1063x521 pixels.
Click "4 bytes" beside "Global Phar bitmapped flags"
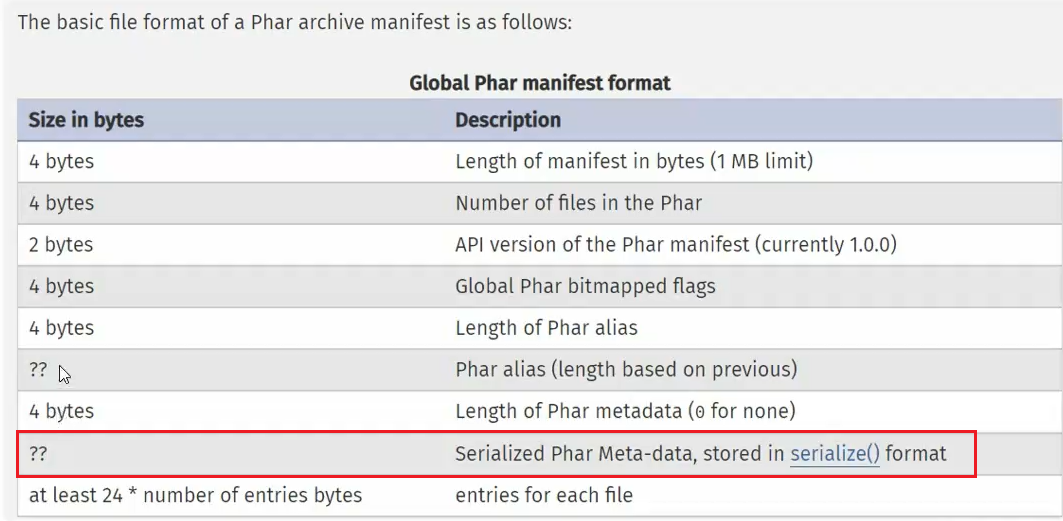tap(61, 287)
